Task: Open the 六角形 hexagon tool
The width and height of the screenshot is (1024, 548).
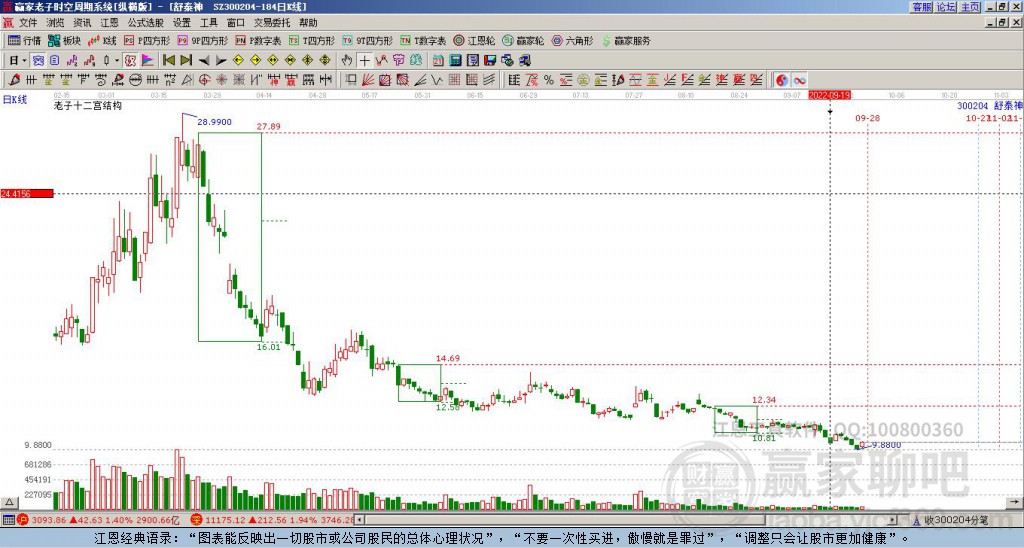Action: click(572, 40)
